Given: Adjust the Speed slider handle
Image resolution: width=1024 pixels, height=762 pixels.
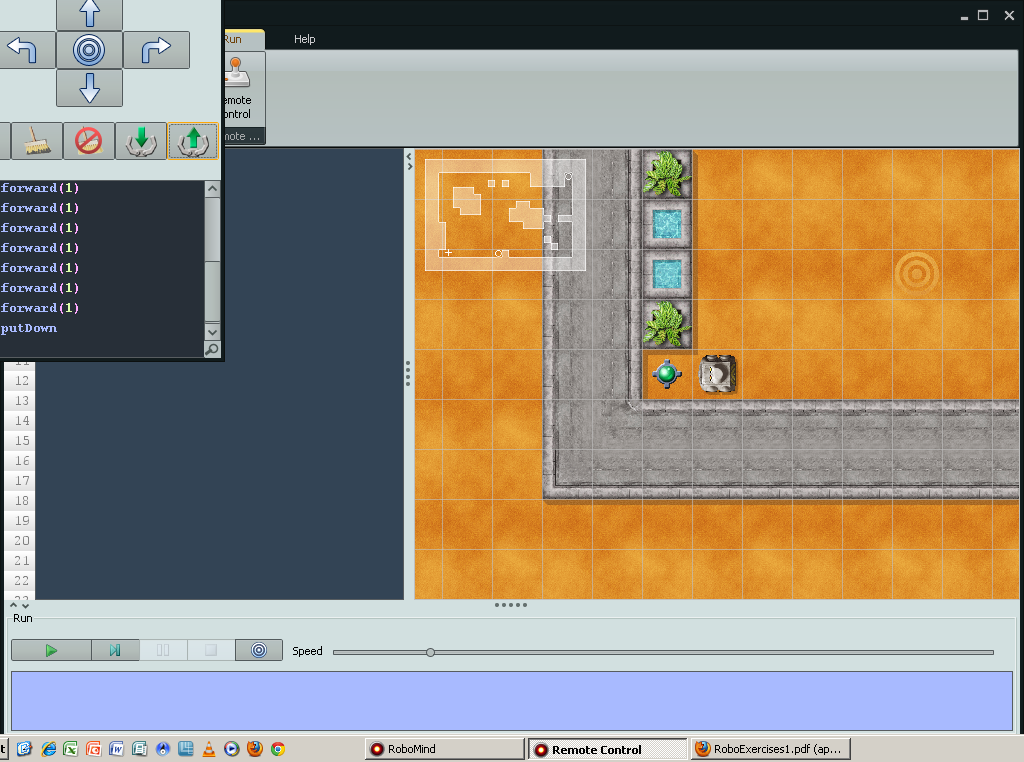Looking at the screenshot, I should 430,652.
